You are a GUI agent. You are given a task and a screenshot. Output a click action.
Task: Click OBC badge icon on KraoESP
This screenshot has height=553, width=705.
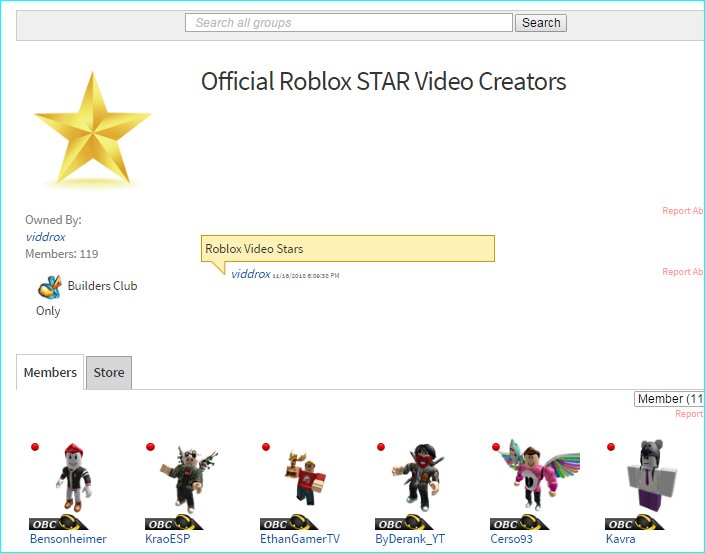pos(174,523)
